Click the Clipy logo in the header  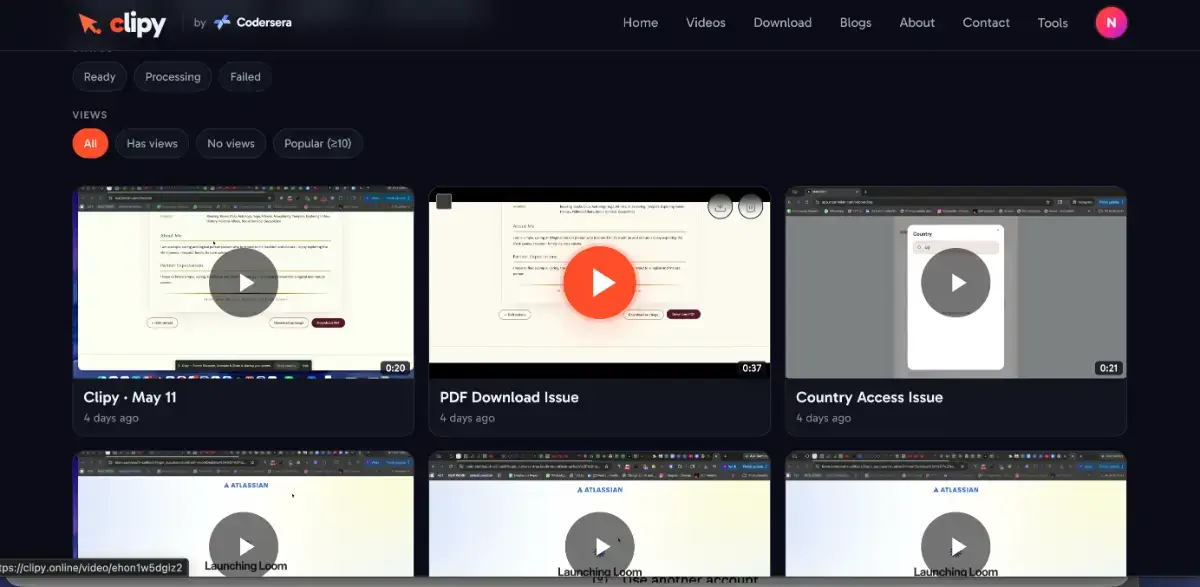[122, 23]
